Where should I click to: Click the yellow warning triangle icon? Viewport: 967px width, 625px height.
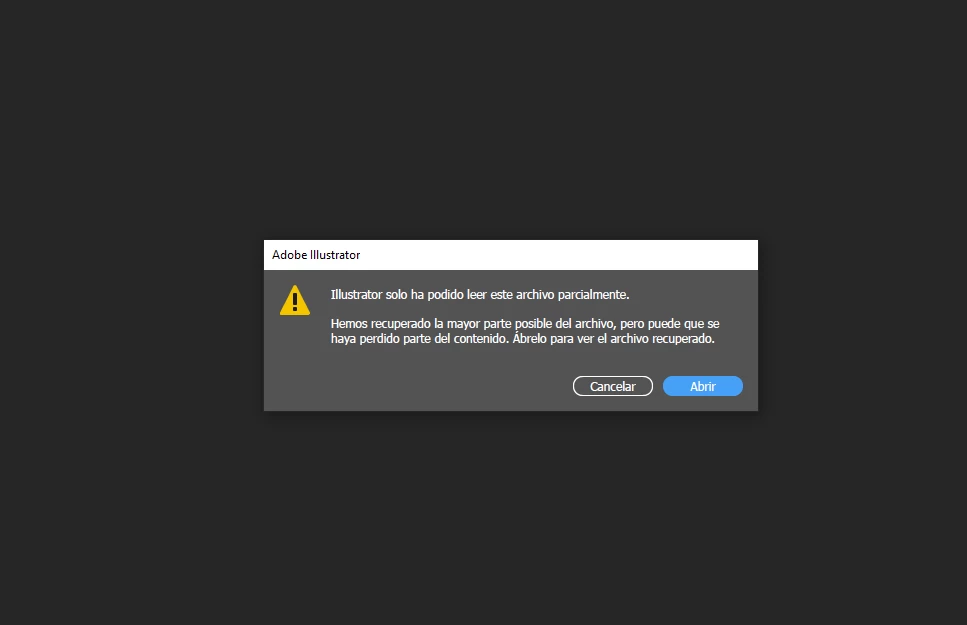(x=295, y=300)
